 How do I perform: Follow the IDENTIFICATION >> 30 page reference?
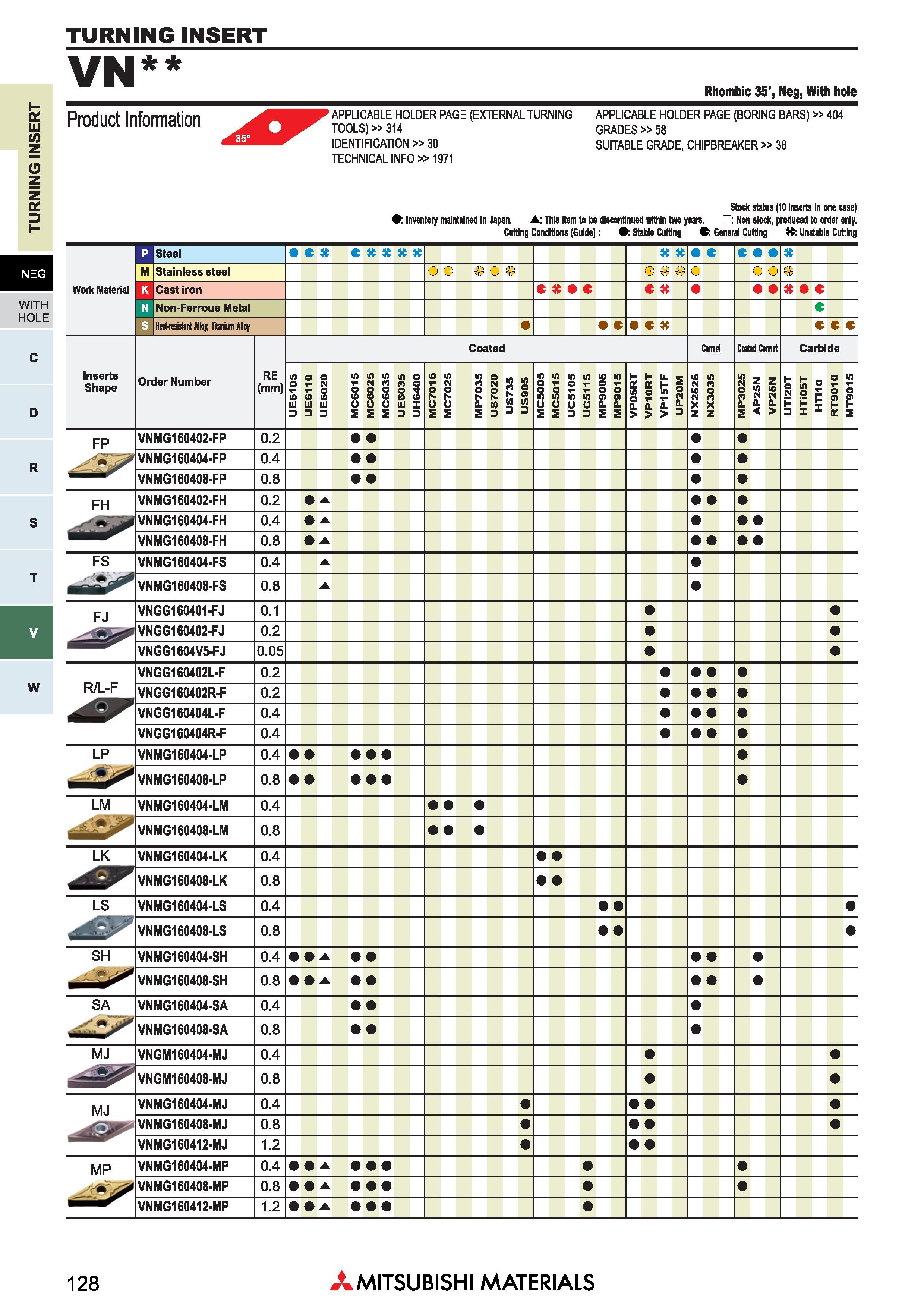click(385, 144)
